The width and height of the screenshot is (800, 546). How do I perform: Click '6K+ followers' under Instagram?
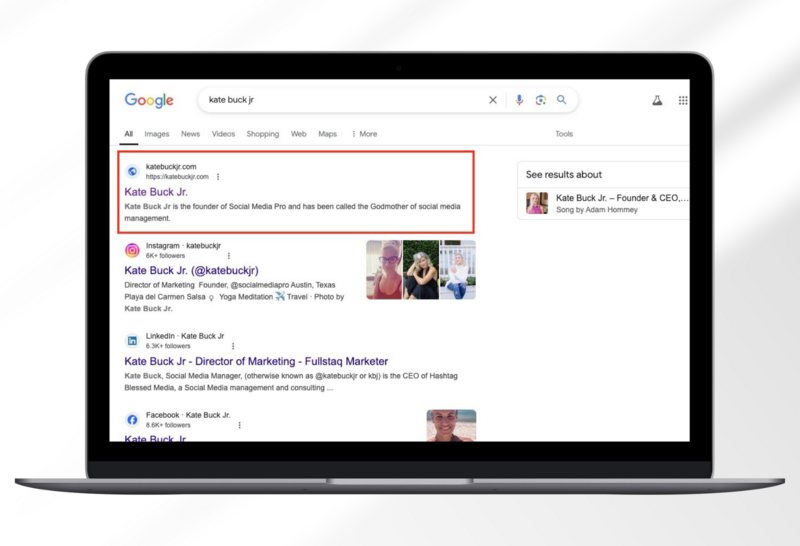[165, 256]
